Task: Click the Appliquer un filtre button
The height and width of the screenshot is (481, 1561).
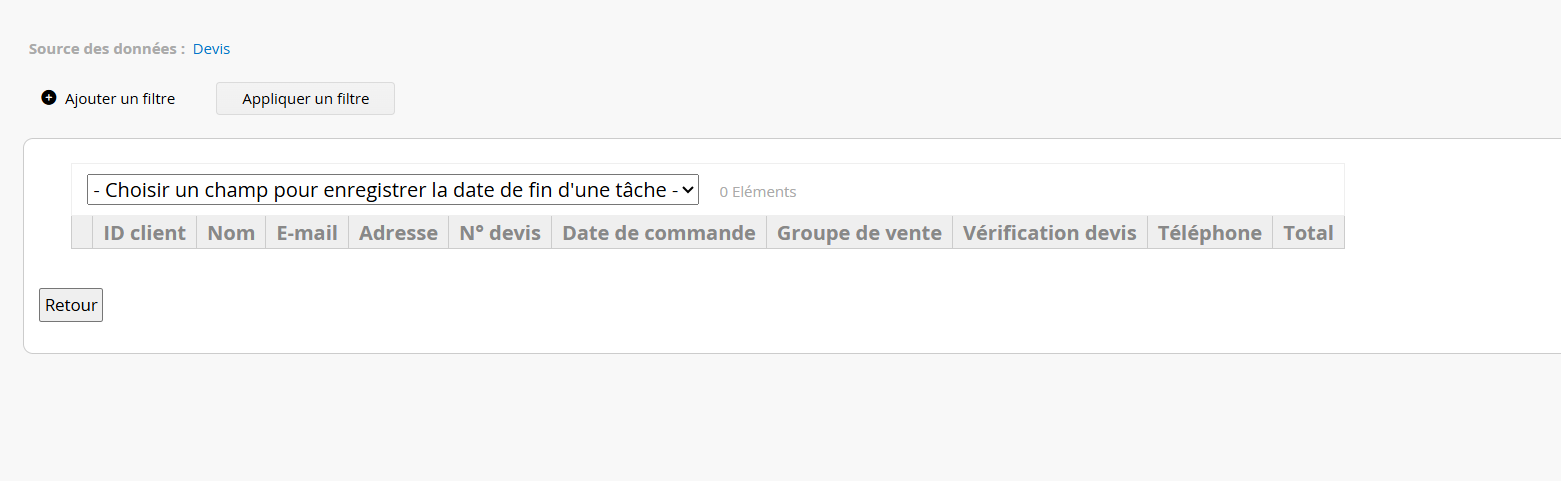Action: coord(305,99)
